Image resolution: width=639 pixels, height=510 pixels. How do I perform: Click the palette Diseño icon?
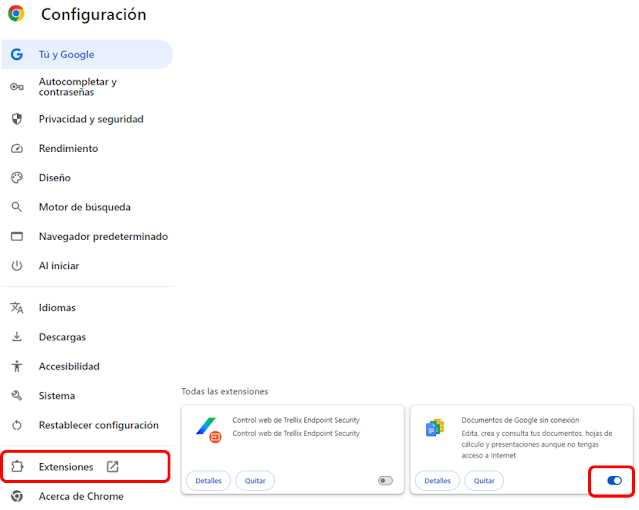pyautogui.click(x=17, y=178)
